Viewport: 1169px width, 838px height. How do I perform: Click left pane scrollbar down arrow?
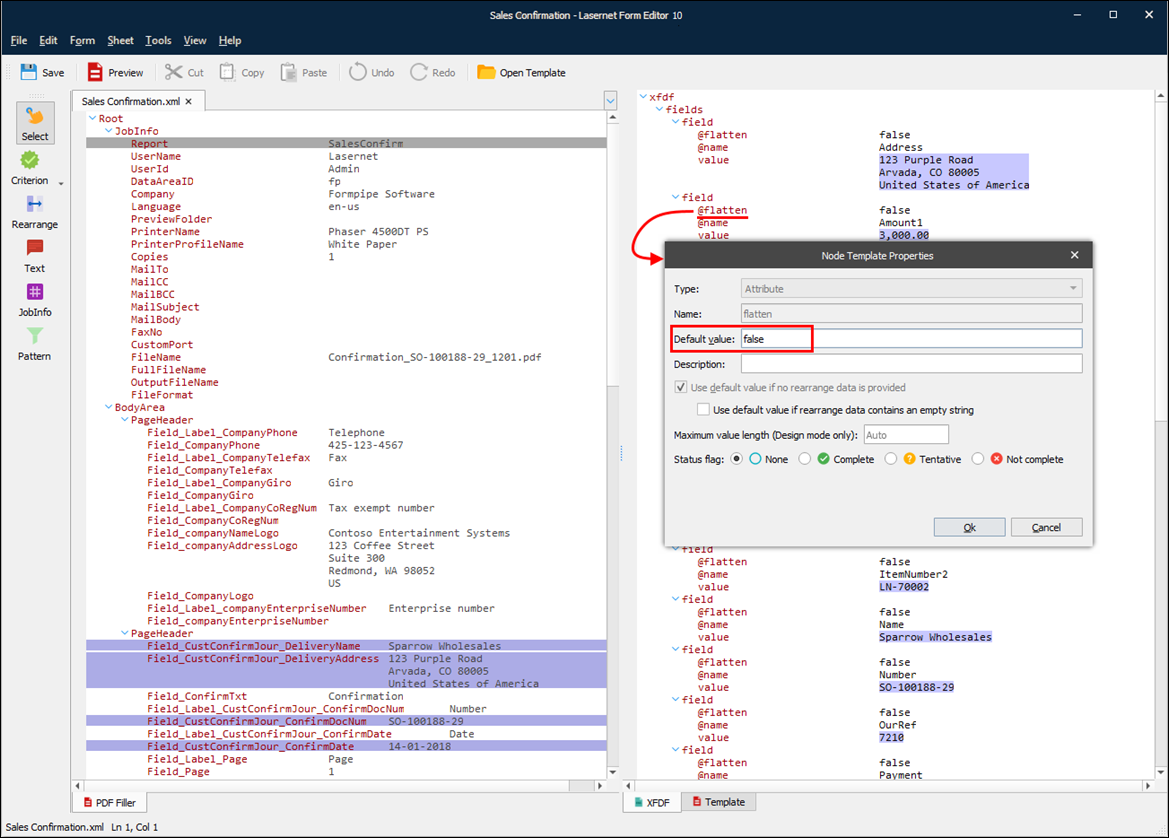[613, 772]
